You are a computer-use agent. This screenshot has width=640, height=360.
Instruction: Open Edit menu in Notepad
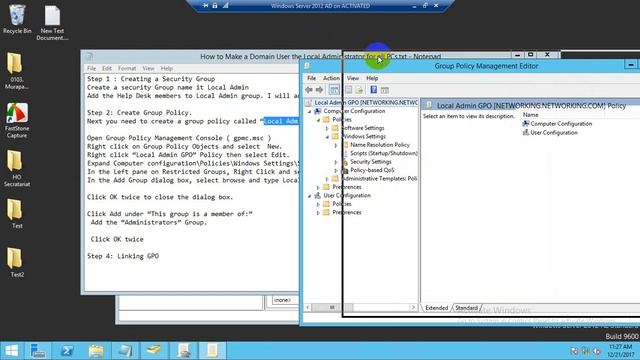coord(107,68)
